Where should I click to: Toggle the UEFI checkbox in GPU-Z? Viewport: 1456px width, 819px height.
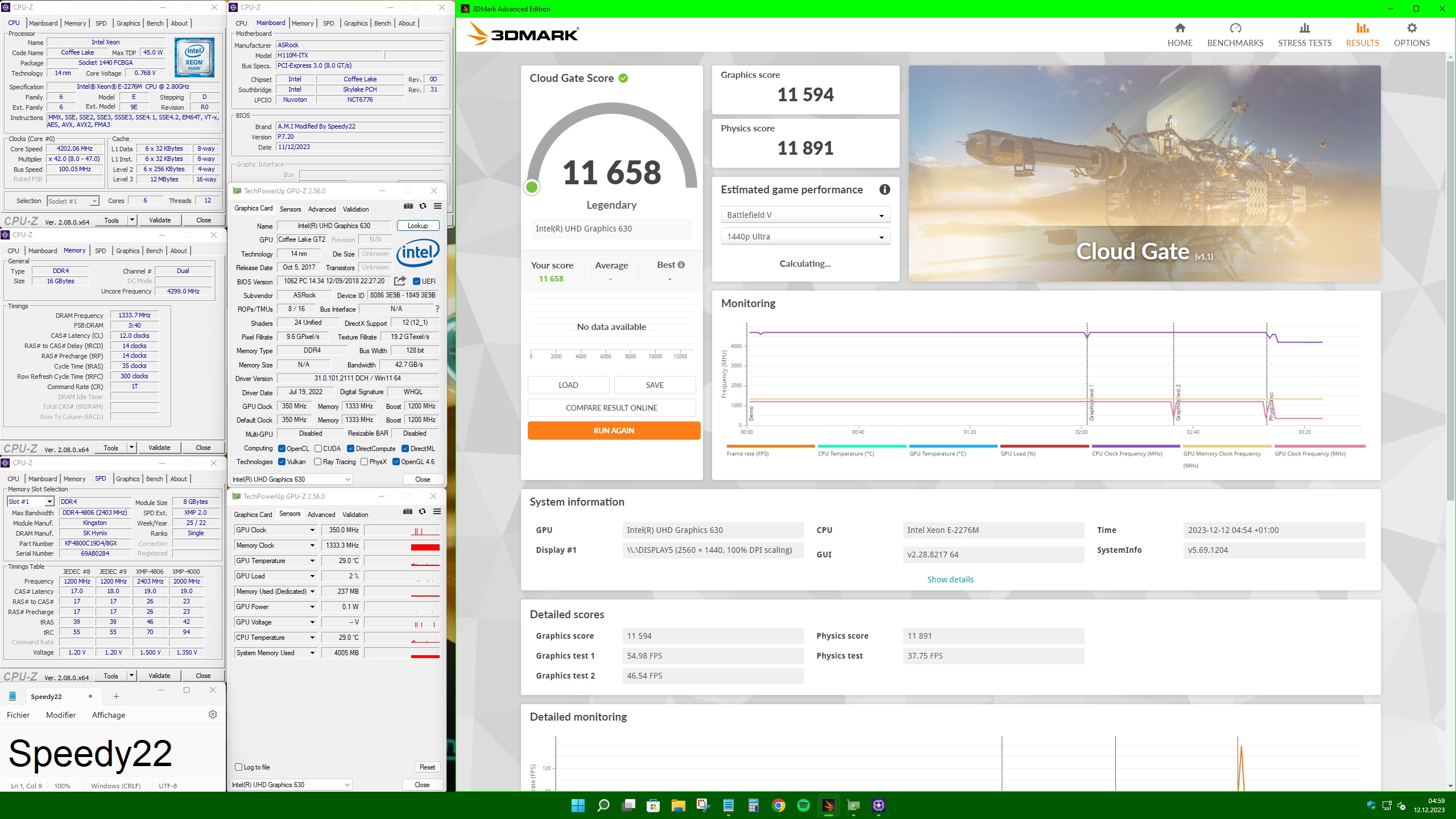[x=416, y=282]
